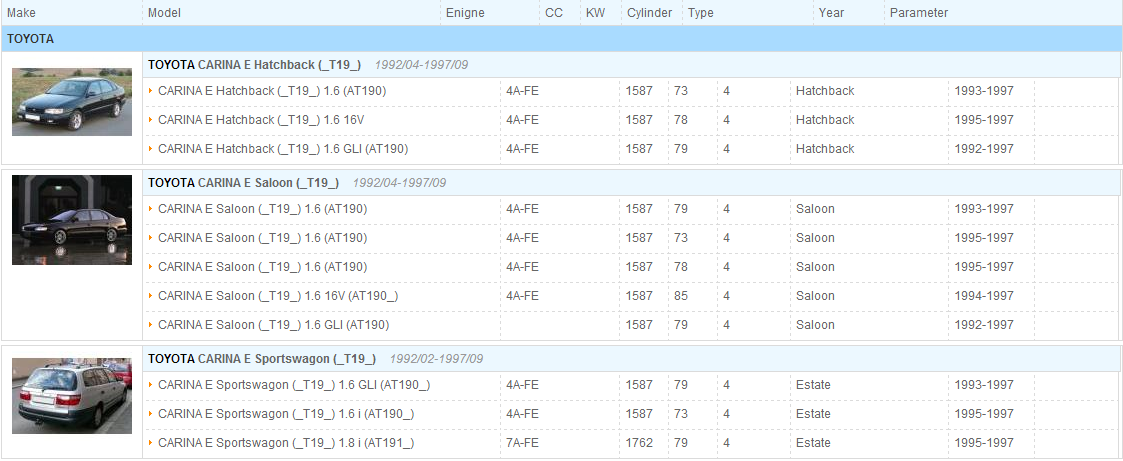Click the arrow bullet beside Saloon 1.6 GLI

pos(151,324)
